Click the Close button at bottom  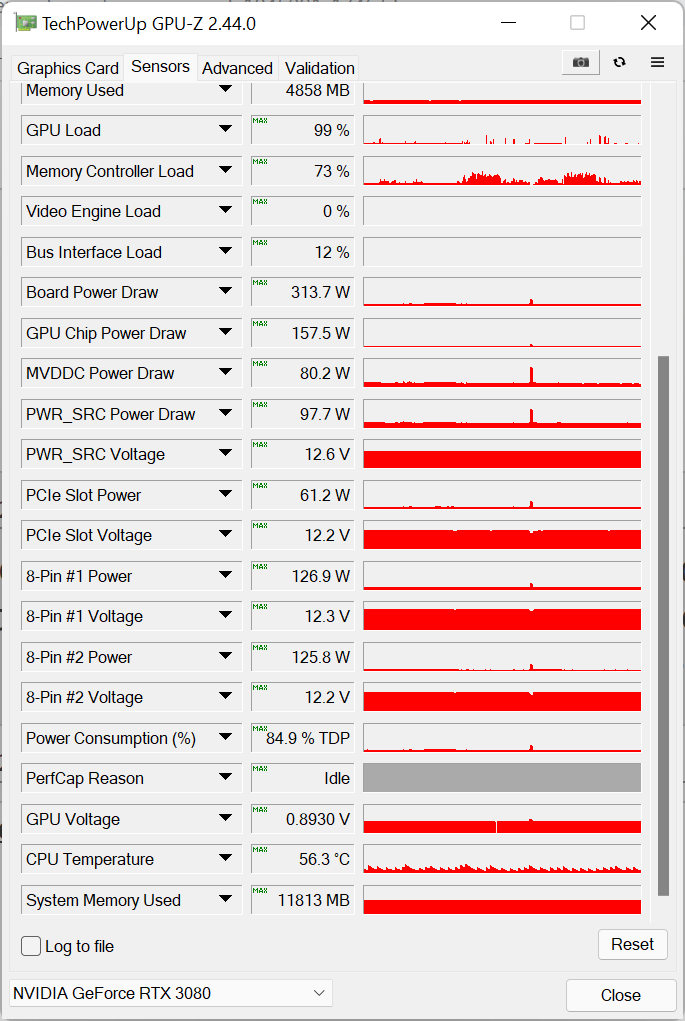(620, 995)
